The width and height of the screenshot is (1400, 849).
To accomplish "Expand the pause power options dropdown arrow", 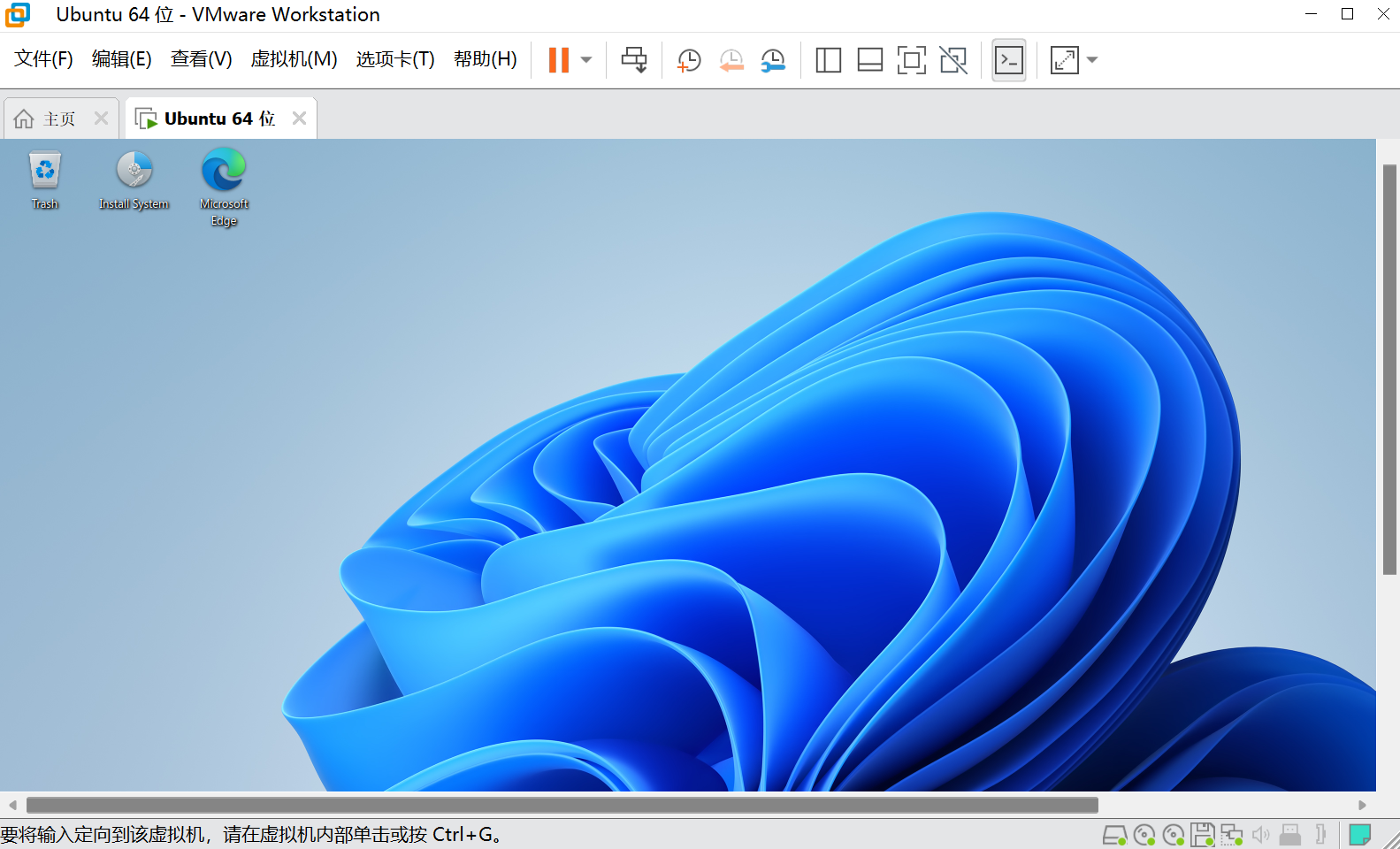I will pyautogui.click(x=586, y=60).
